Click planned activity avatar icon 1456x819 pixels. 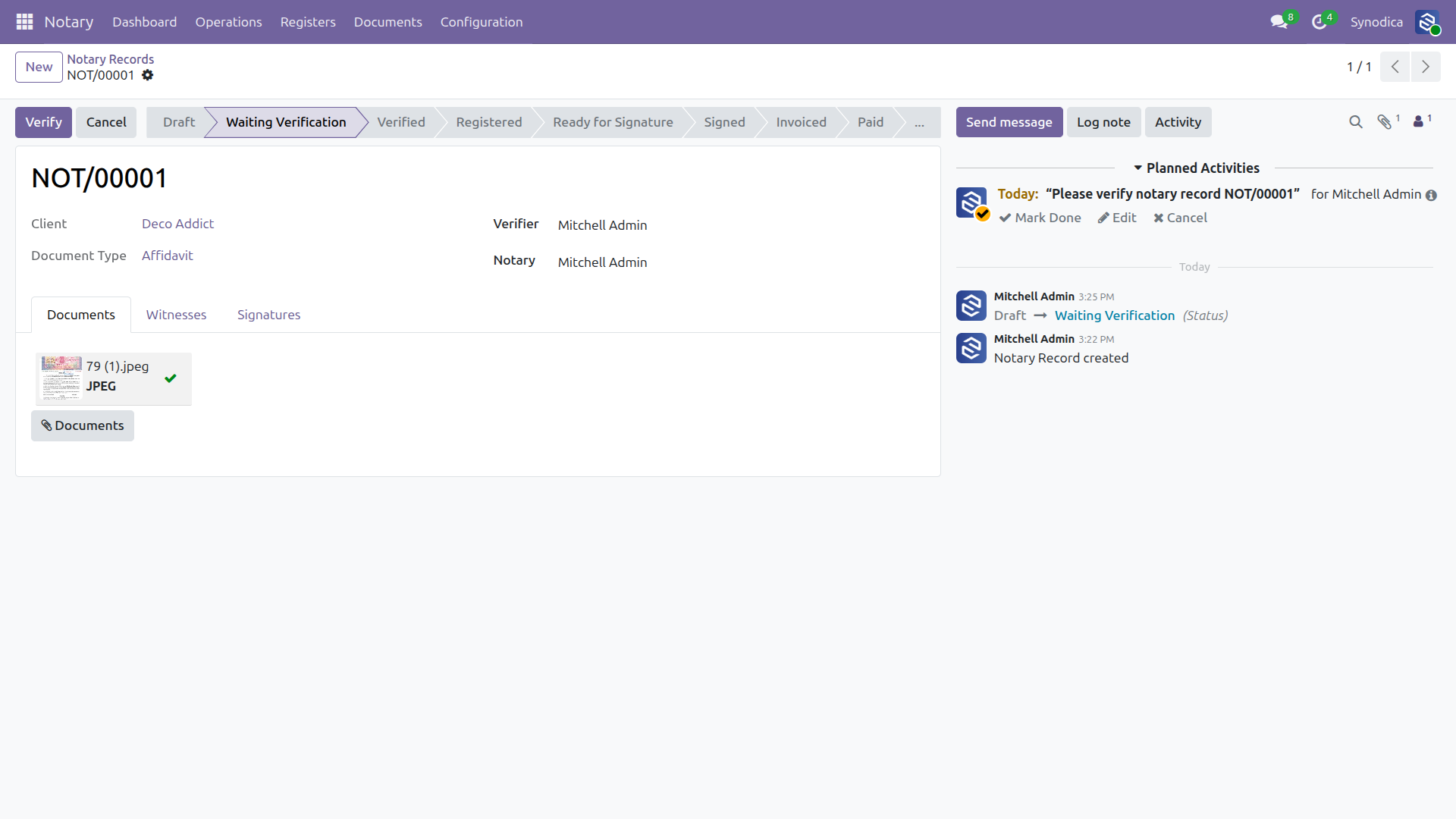point(971,202)
